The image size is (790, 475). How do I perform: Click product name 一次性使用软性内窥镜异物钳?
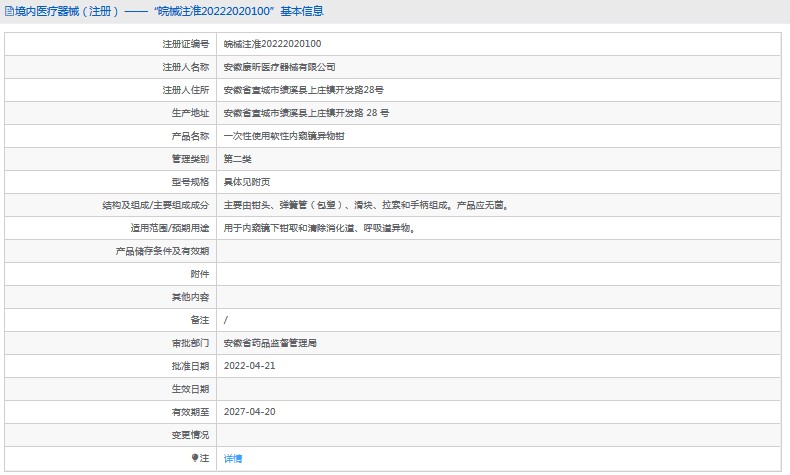284,136
